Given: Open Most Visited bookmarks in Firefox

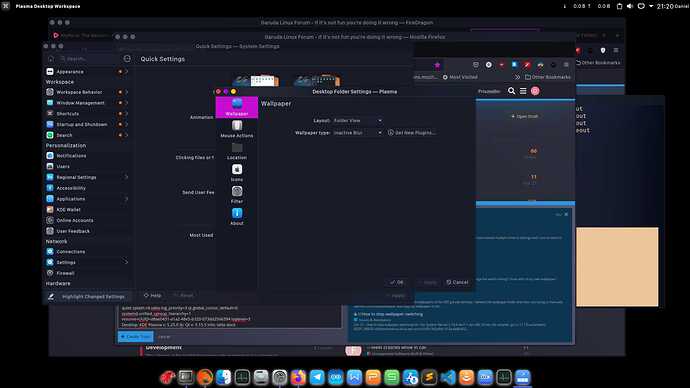Looking at the screenshot, I should pyautogui.click(x=460, y=77).
